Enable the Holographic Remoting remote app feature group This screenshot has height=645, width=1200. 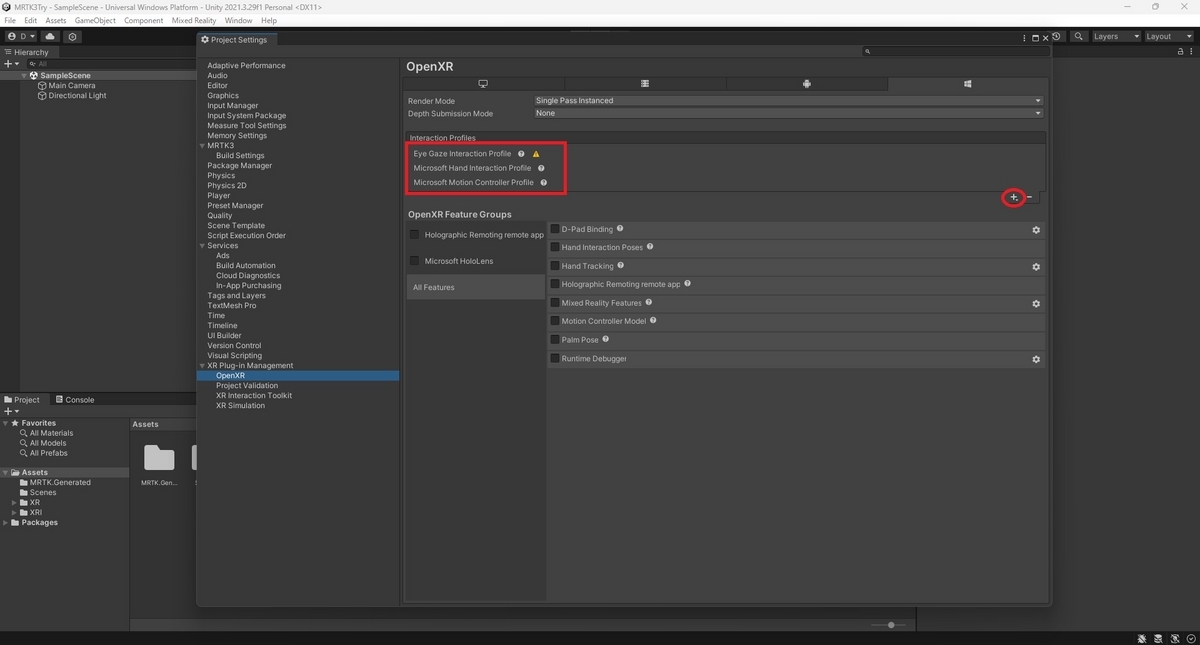point(415,235)
